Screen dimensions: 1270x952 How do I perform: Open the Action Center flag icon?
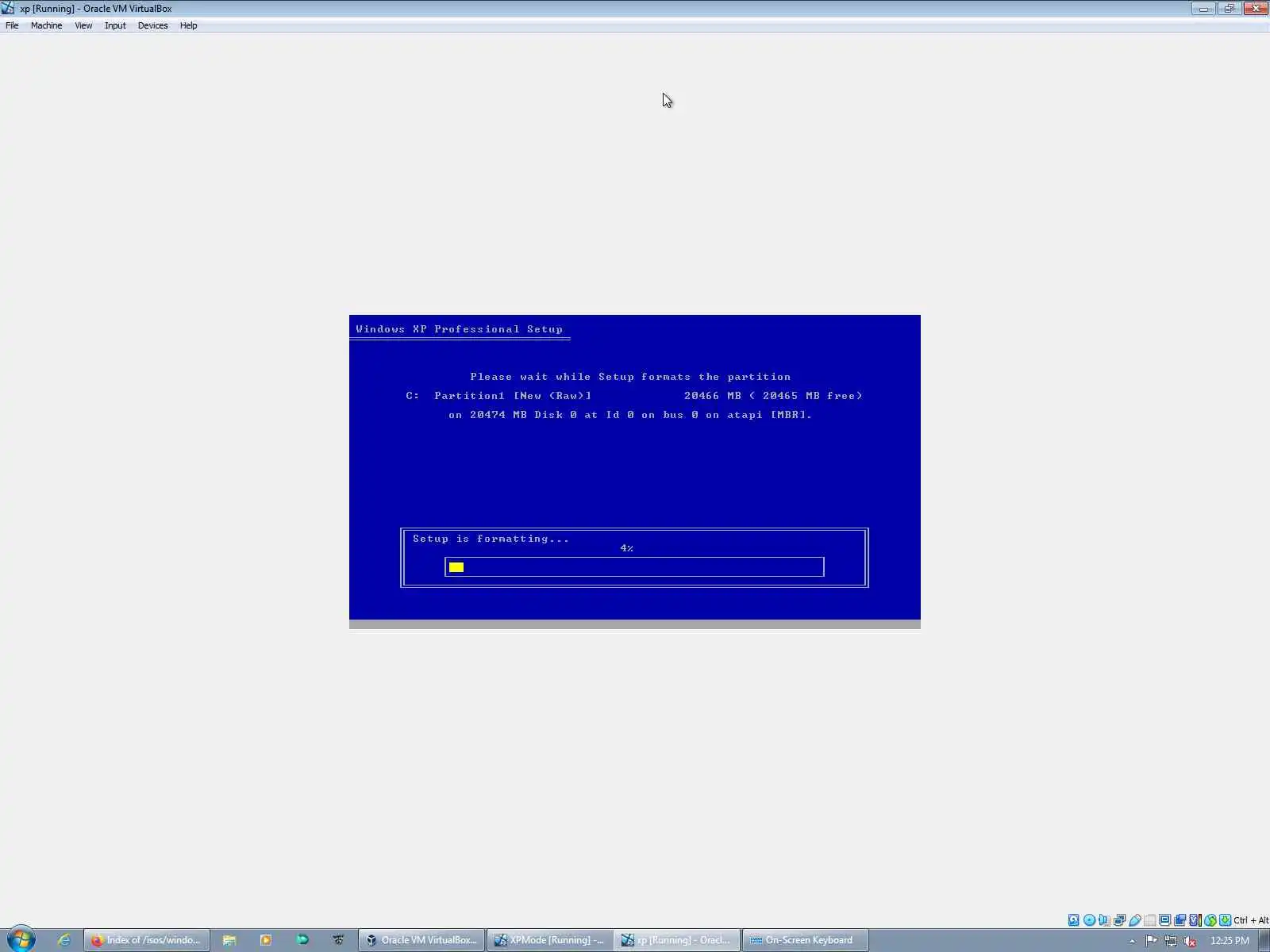click(1152, 941)
